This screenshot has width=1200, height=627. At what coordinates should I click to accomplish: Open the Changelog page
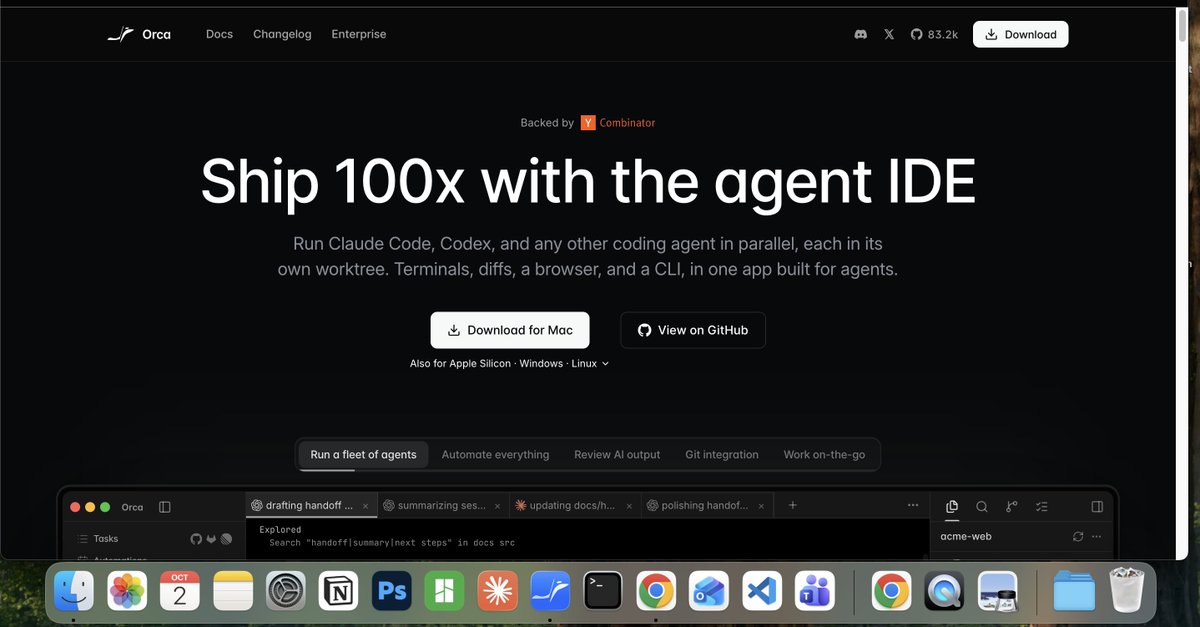[282, 34]
